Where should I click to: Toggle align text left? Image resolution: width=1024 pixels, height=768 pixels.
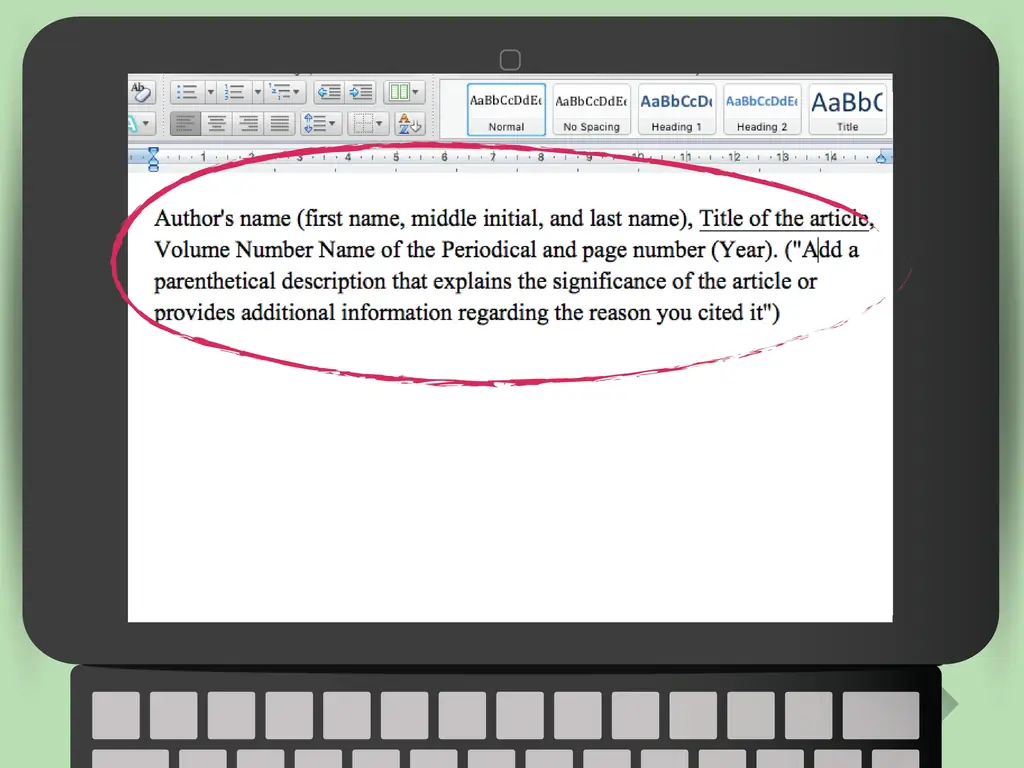tap(185, 124)
